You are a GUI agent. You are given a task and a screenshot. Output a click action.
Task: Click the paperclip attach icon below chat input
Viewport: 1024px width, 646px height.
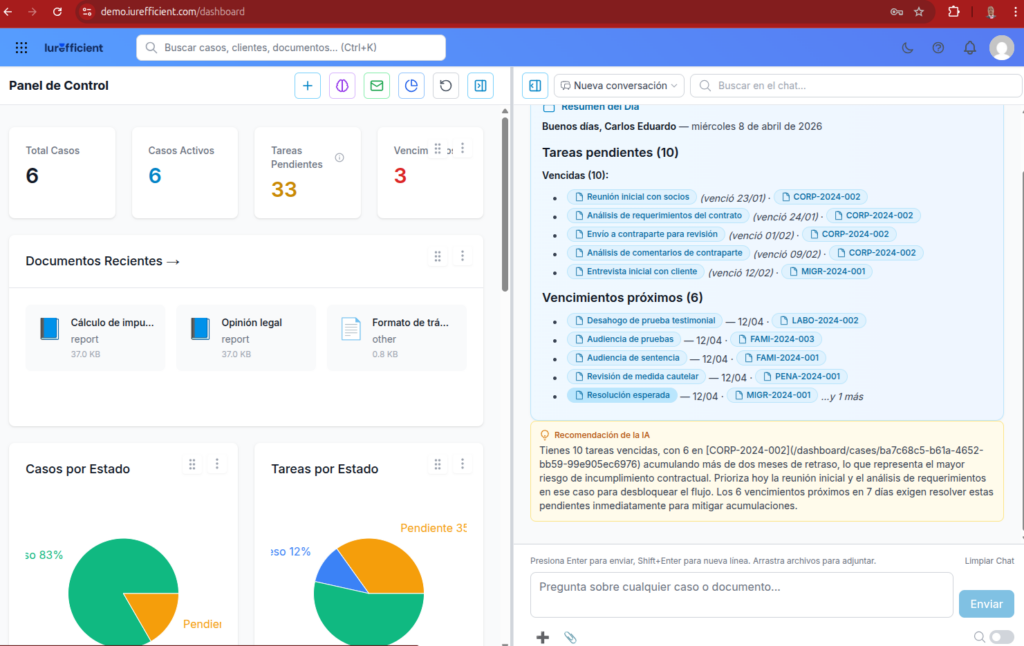tap(570, 637)
